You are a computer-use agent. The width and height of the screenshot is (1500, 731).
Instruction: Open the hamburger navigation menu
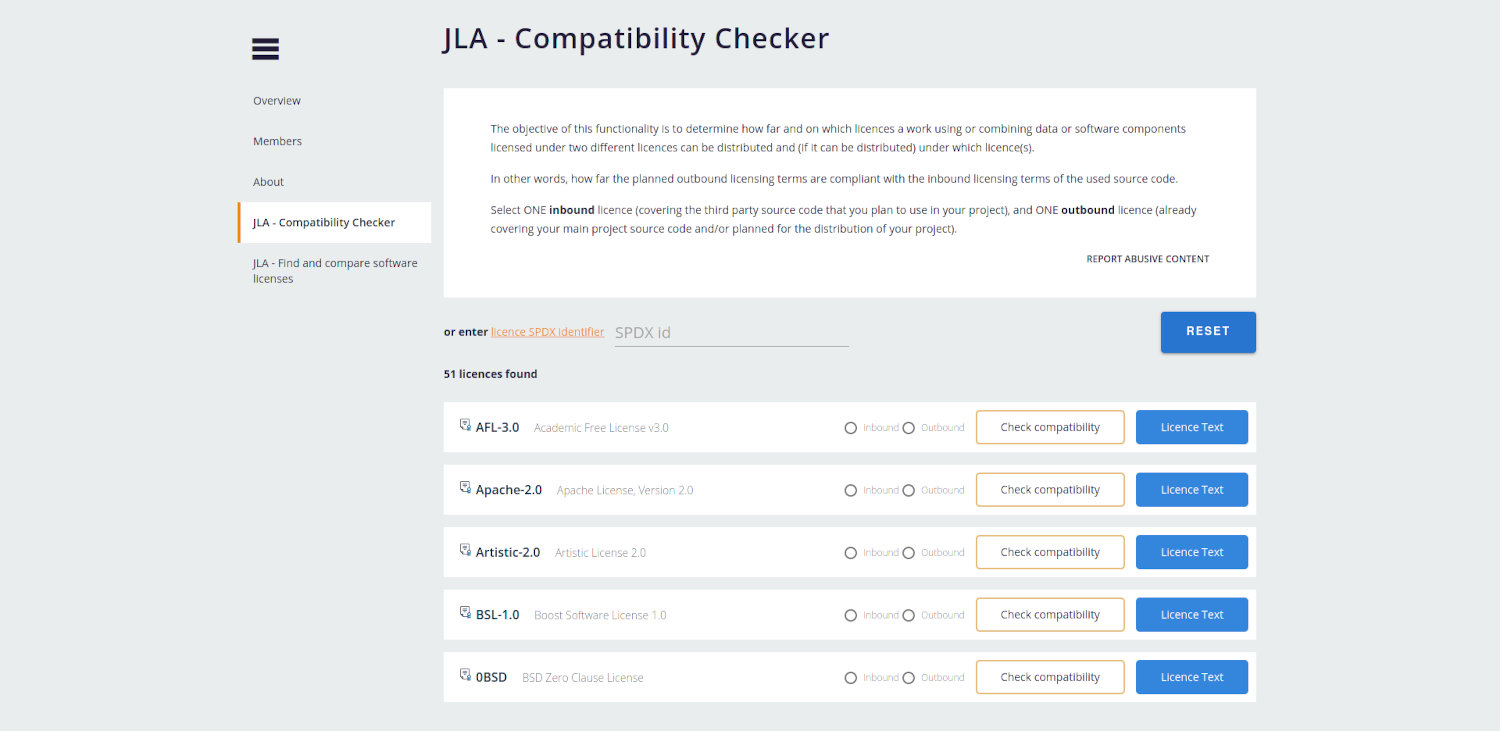pyautogui.click(x=264, y=48)
